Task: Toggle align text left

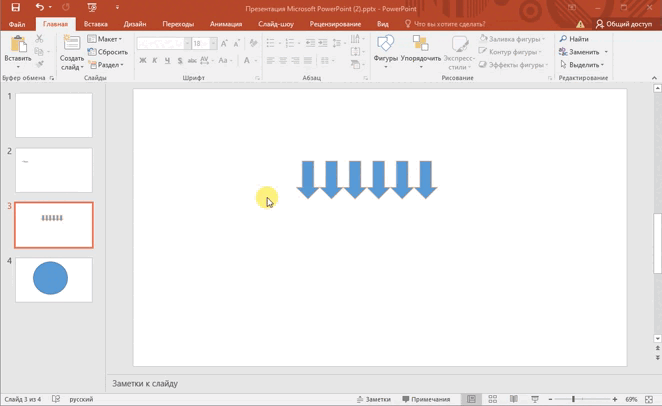Action: (x=270, y=61)
